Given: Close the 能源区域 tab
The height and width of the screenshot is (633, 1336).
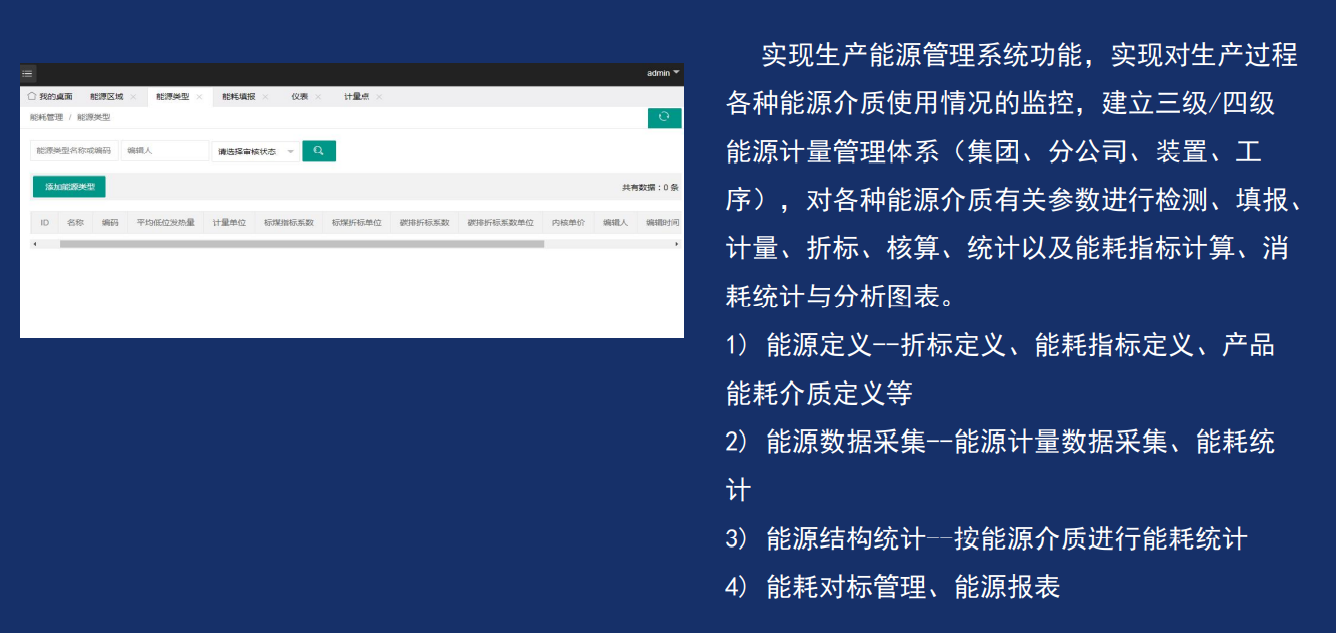Looking at the screenshot, I should pos(133,97).
